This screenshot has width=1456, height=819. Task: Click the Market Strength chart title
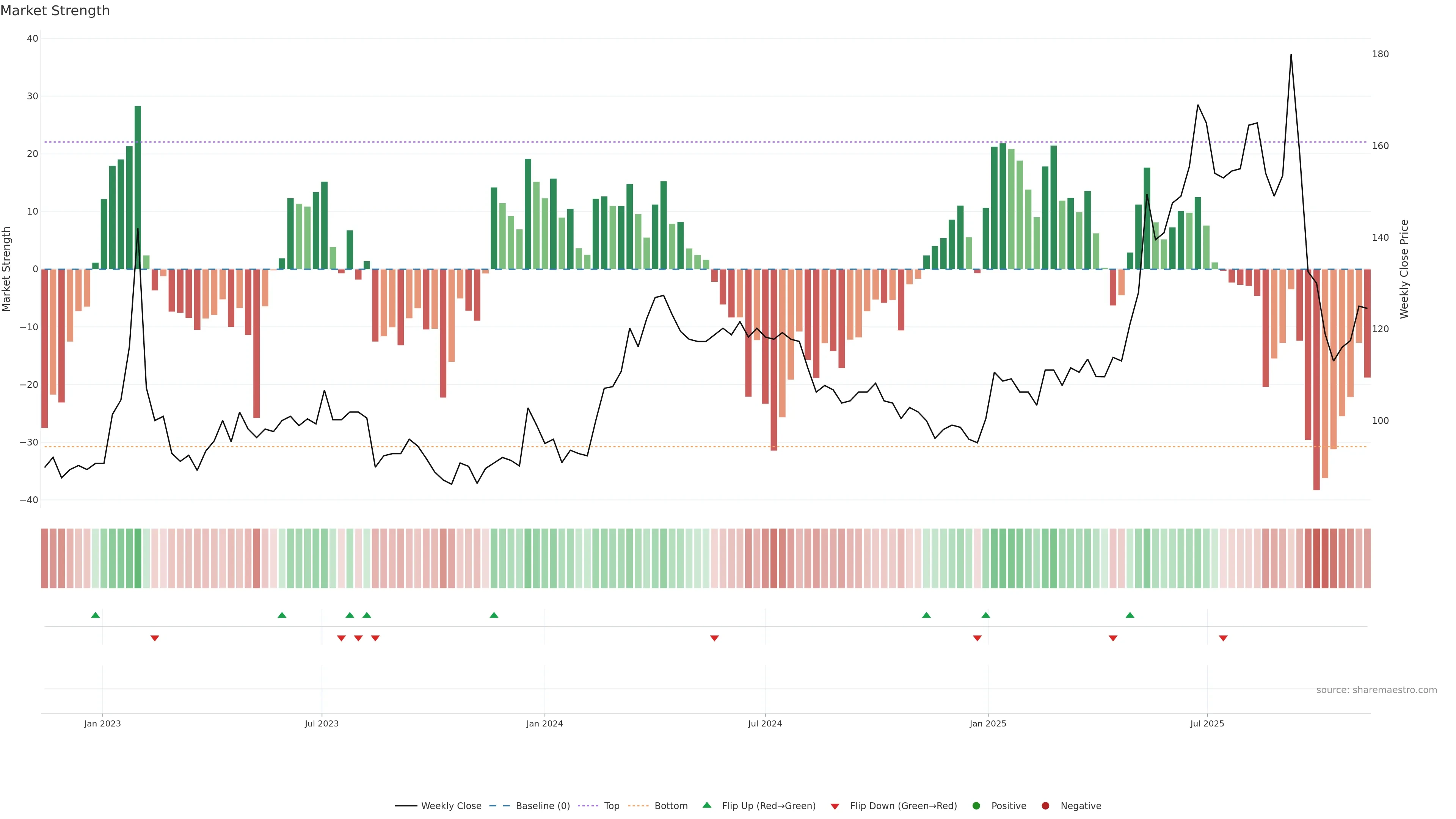pos(55,11)
